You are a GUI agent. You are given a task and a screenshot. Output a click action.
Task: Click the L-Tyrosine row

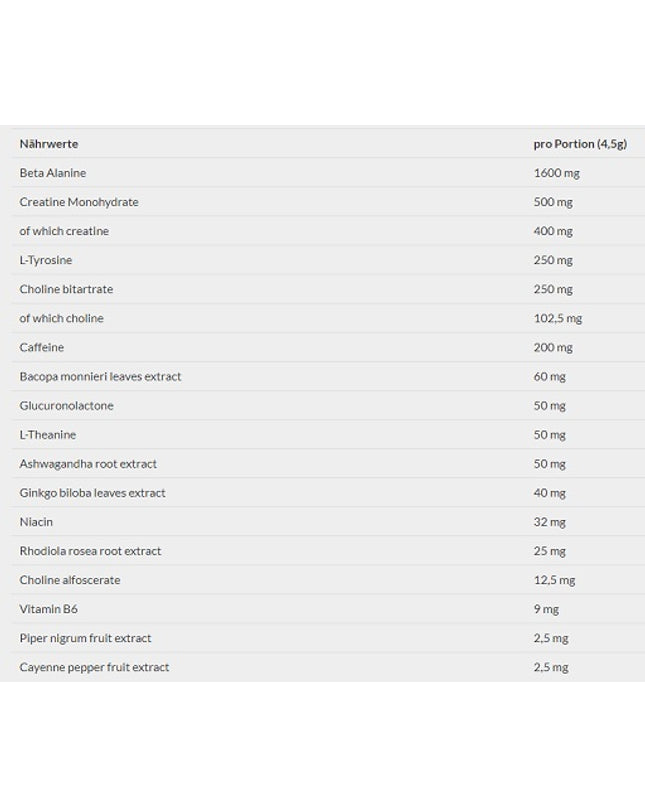[x=328, y=260]
